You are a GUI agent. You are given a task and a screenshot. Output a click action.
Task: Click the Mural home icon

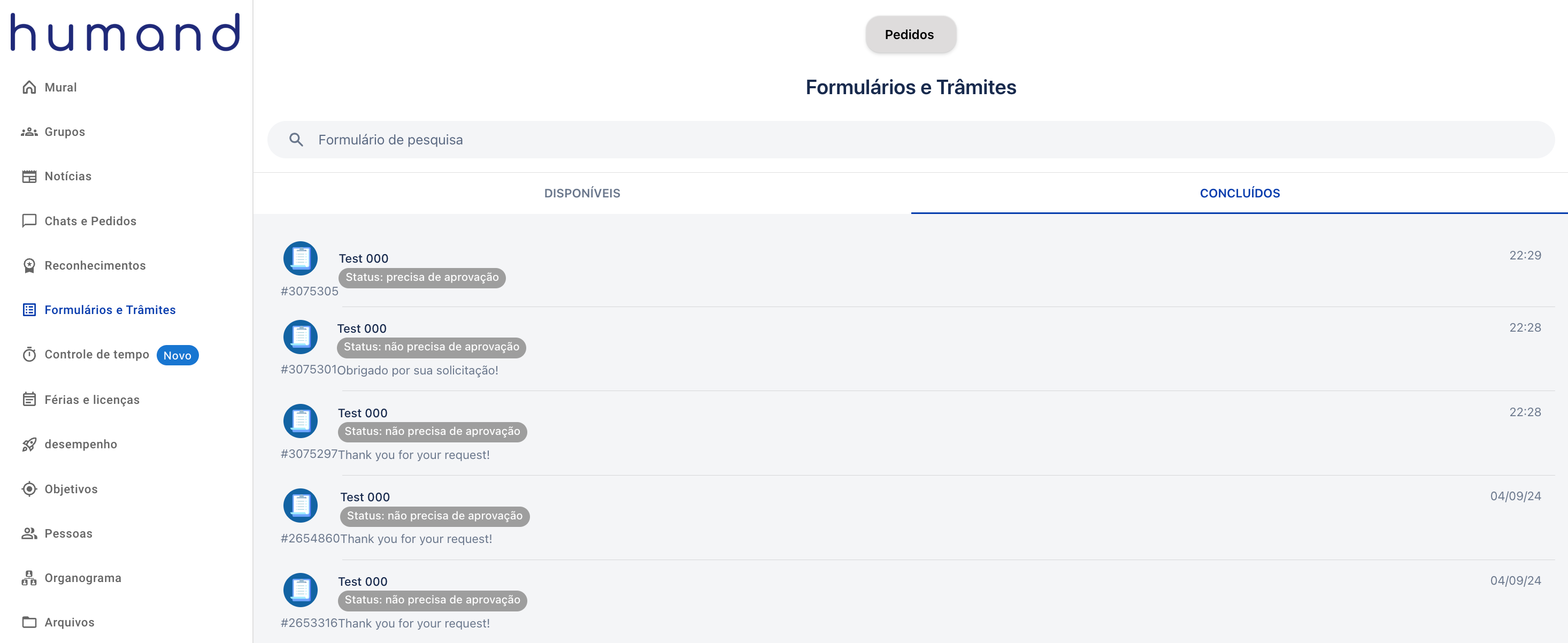29,87
